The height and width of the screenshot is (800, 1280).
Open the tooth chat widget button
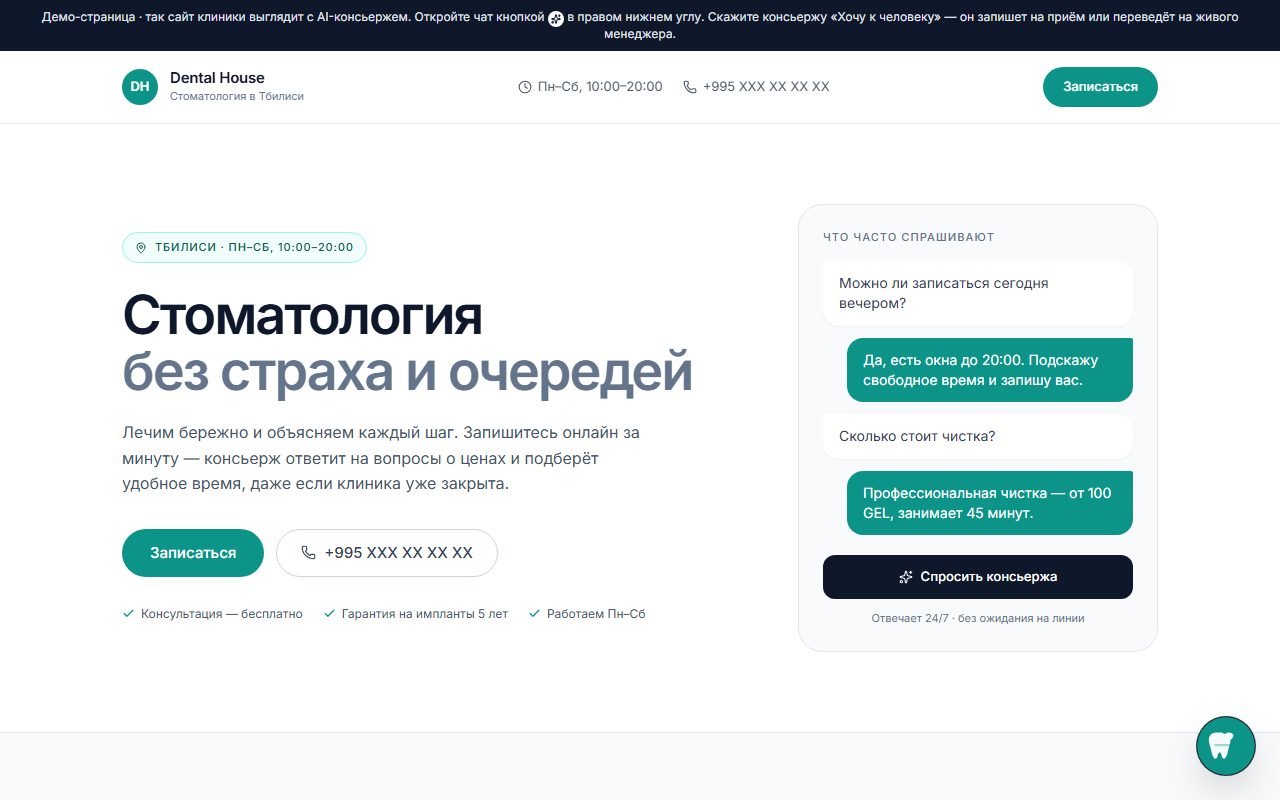point(1226,746)
